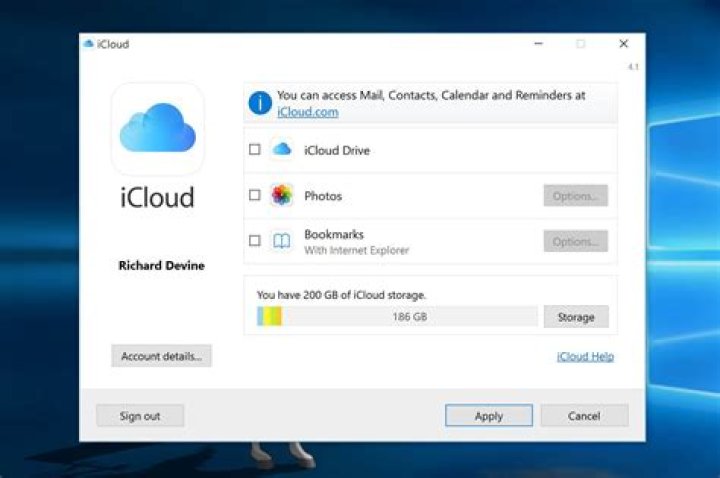The width and height of the screenshot is (720, 478).
Task: Open Options for Photos
Action: (x=575, y=196)
